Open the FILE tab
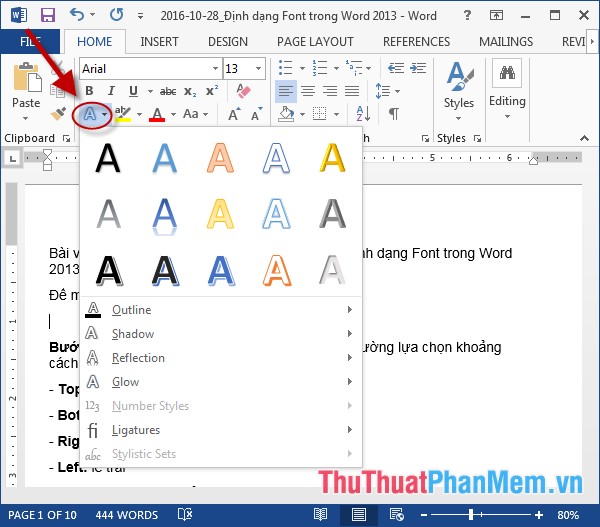600x527 pixels. 30,41
